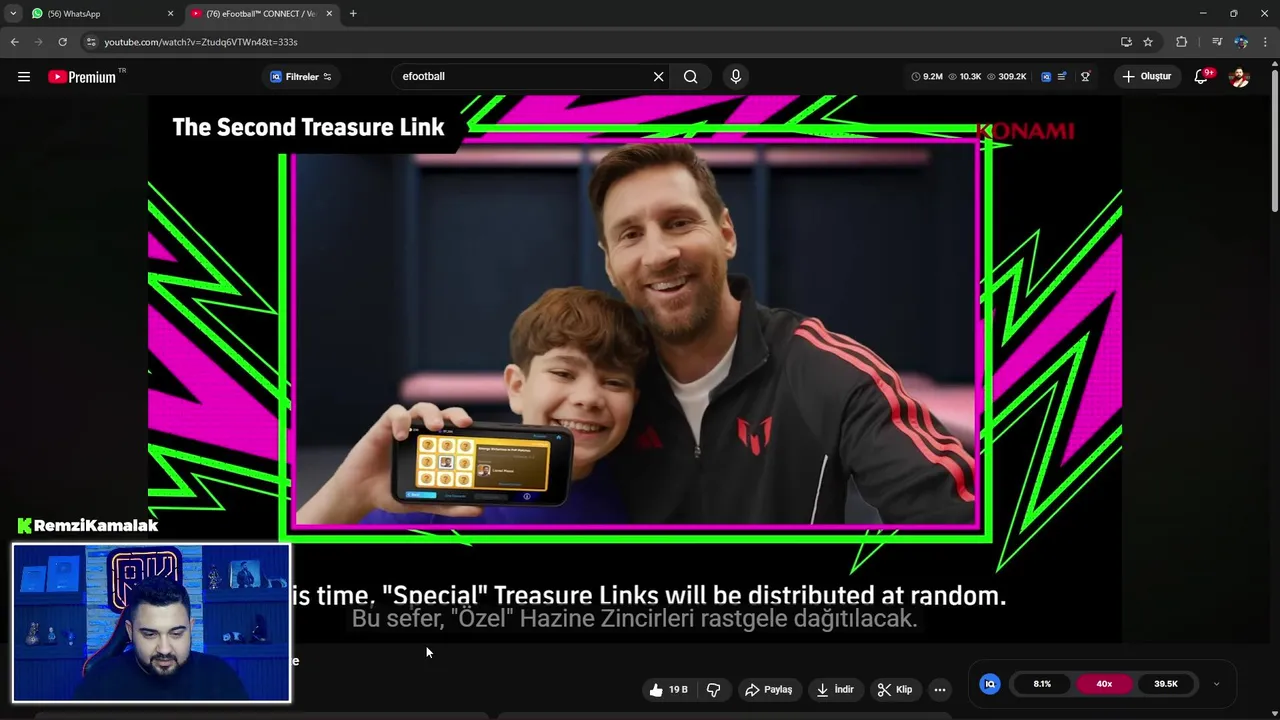Click the IQ icon below the video
Viewport: 1280px width, 720px height.
pos(990,684)
